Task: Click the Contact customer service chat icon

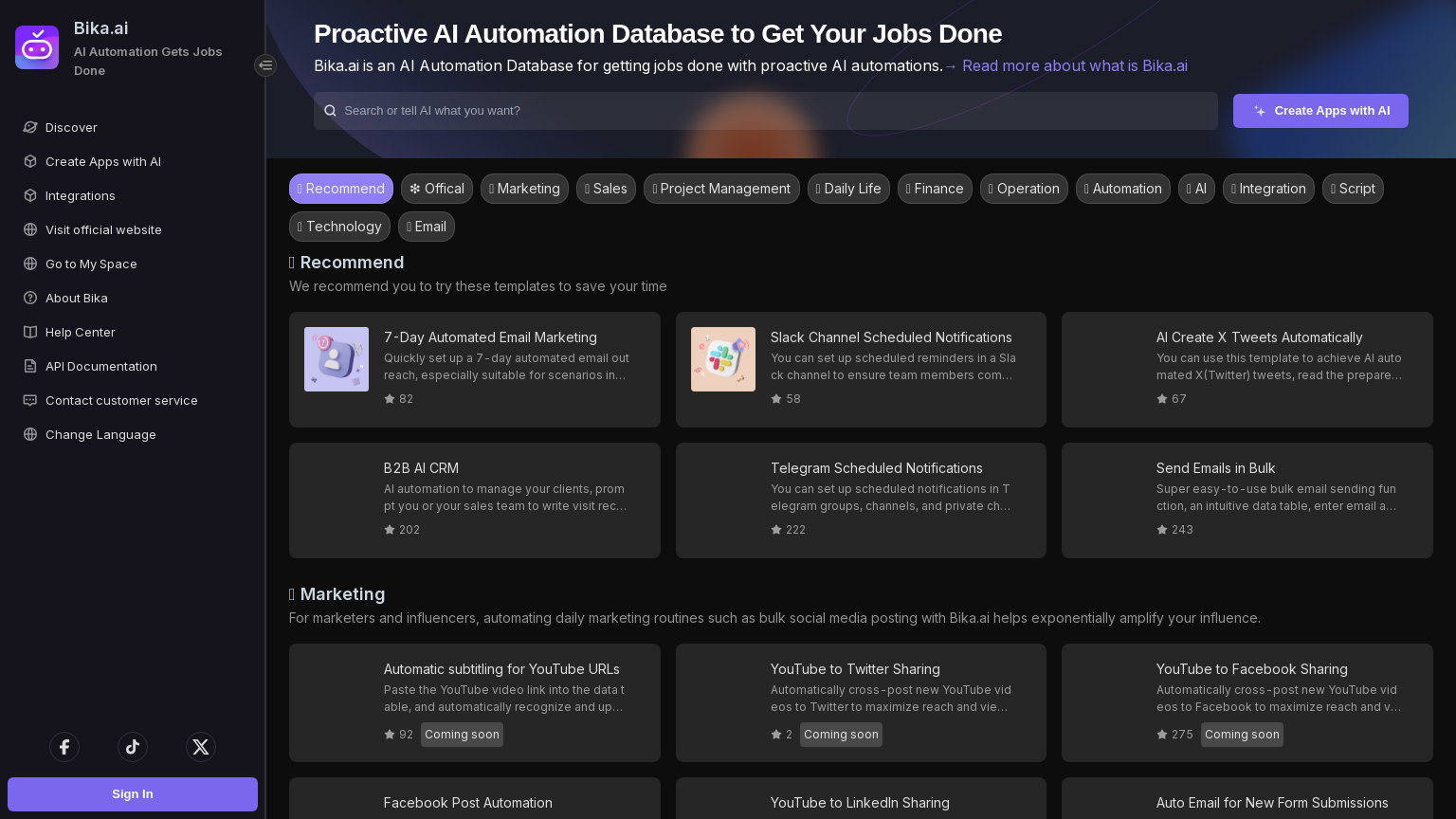Action: click(x=30, y=400)
